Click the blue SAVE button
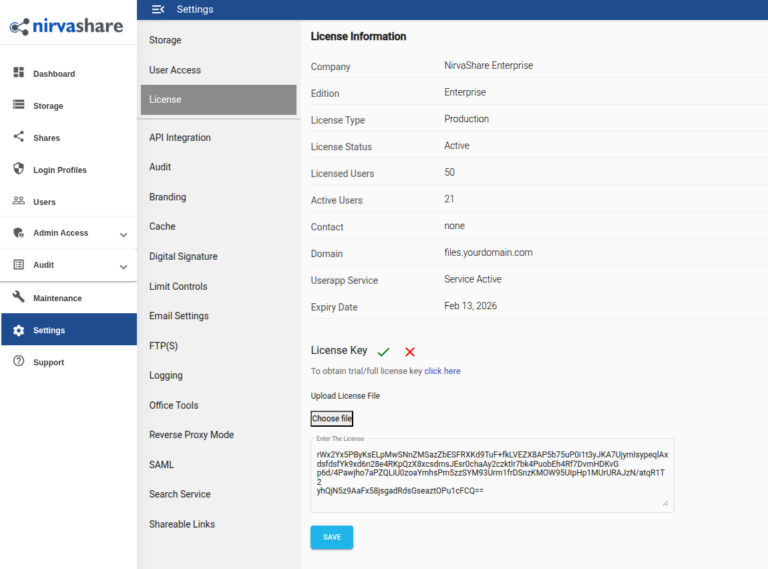Viewport: 768px width, 569px height. [331, 537]
